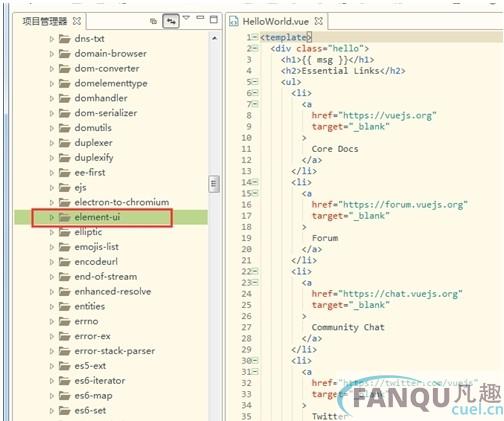This screenshot has height=421, width=504.
Task: Close the project manager tab
Action: coord(77,21)
